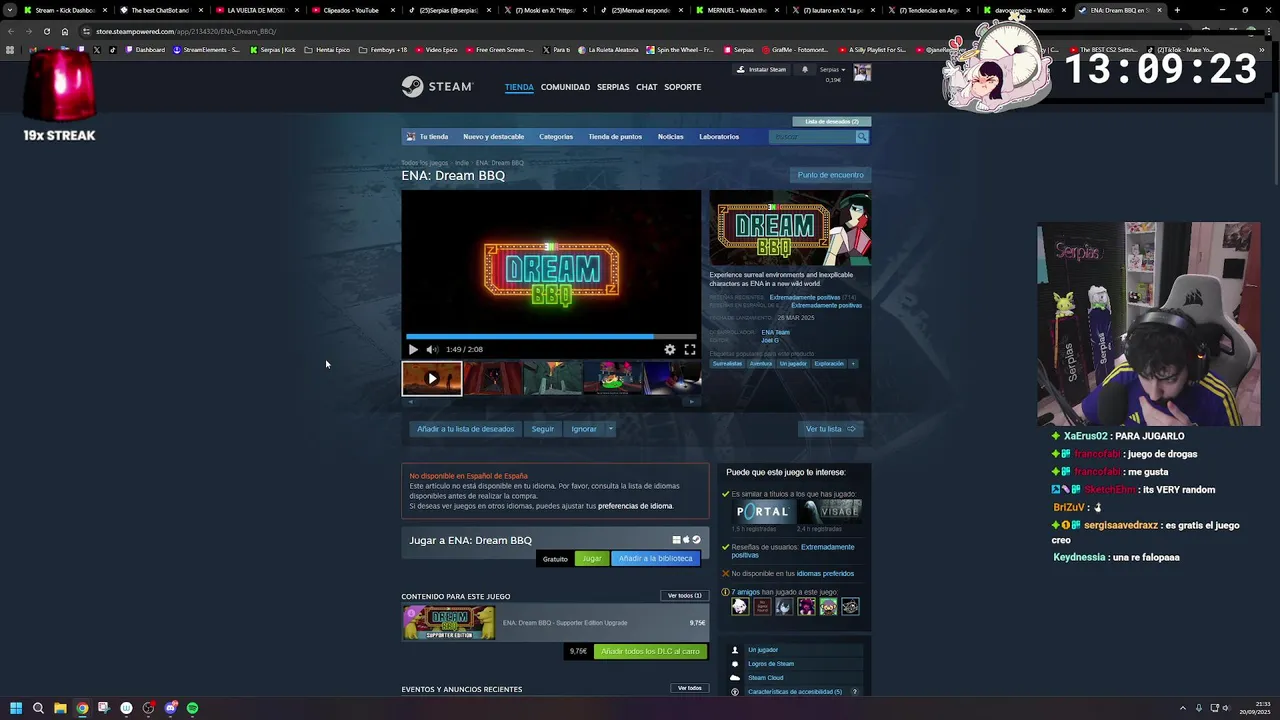The width and height of the screenshot is (1280, 720).
Task: Click Añadir a tu lista de deseados
Action: click(x=465, y=429)
